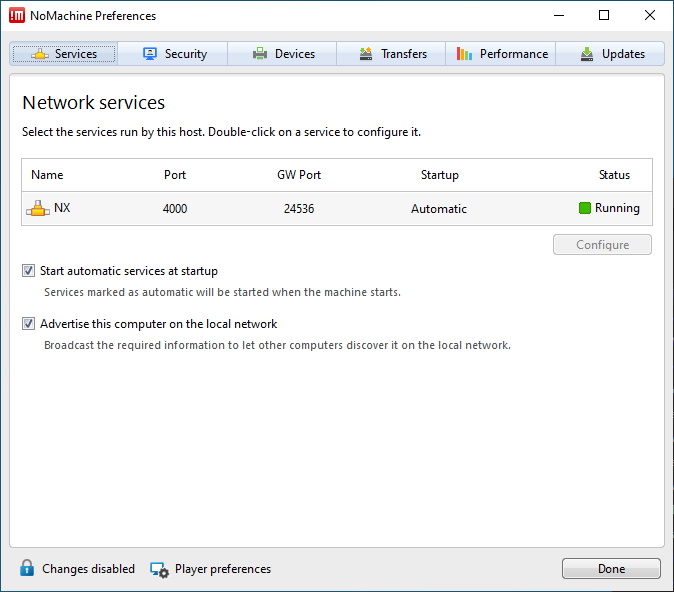Viewport: 674px width, 592px height.
Task: Open the Devices tab
Action: [282, 54]
